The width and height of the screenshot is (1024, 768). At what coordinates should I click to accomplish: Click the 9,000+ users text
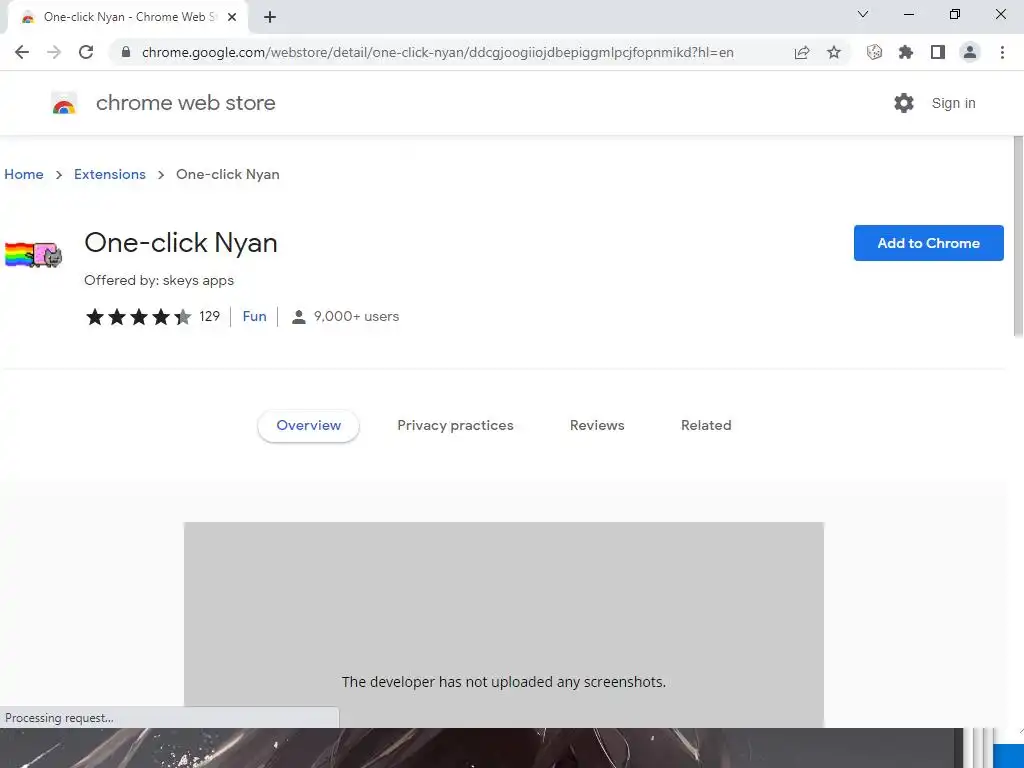tap(356, 316)
